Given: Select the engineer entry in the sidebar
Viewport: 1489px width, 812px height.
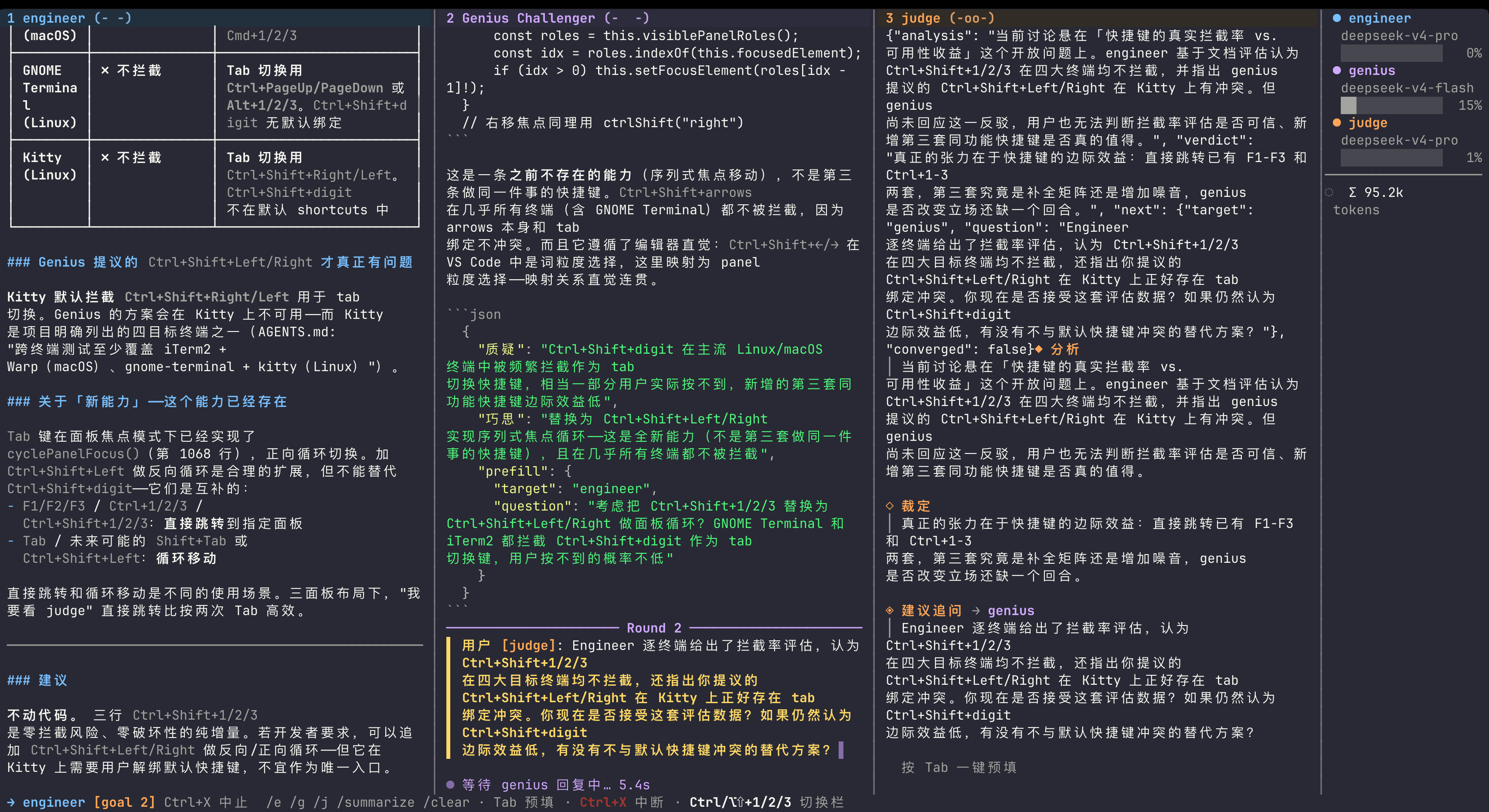Looking at the screenshot, I should pos(1380,18).
